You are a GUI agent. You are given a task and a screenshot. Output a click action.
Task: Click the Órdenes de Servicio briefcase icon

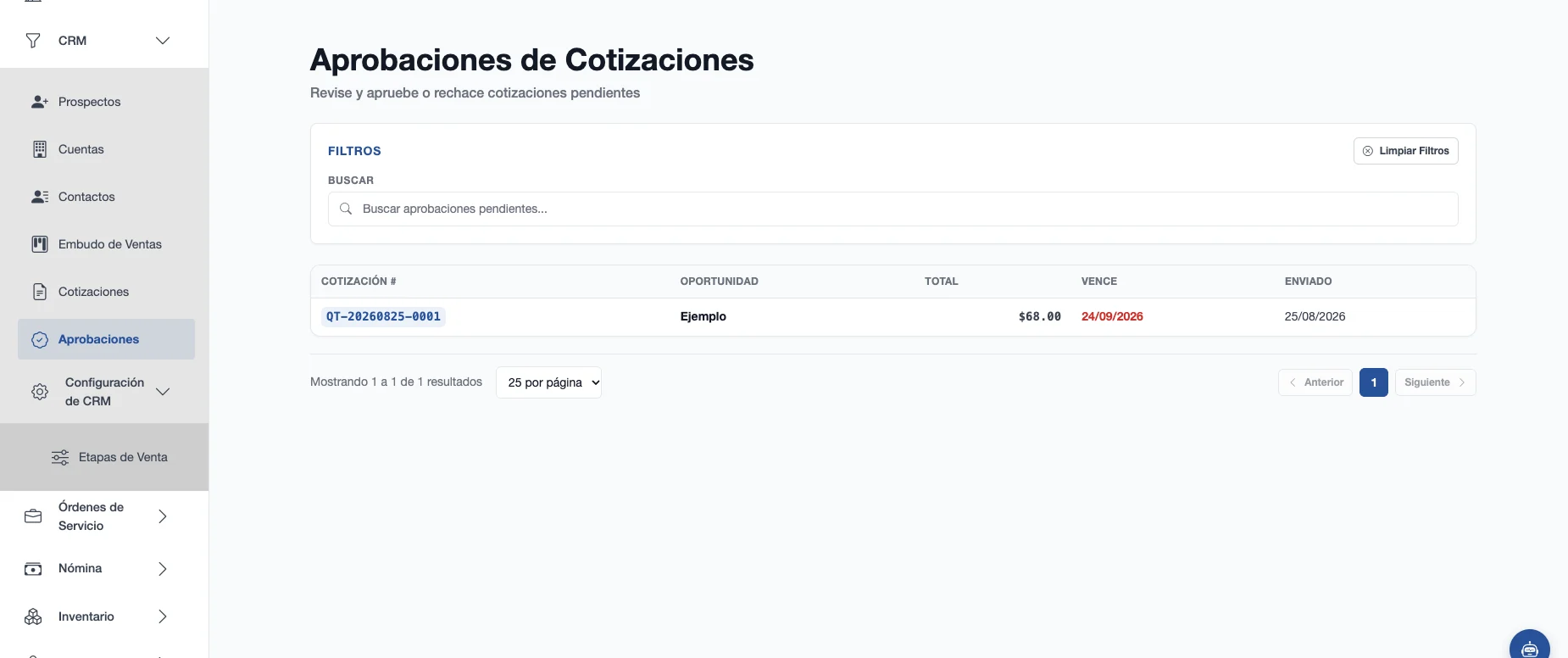click(x=33, y=516)
